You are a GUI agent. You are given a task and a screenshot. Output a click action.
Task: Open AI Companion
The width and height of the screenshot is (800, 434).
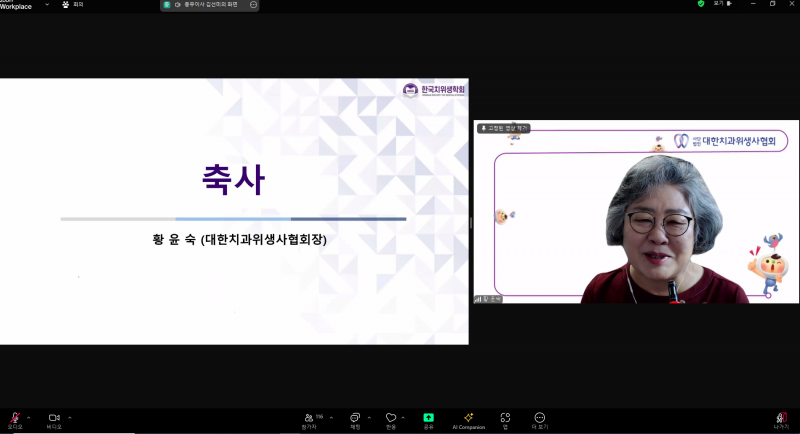(468, 418)
